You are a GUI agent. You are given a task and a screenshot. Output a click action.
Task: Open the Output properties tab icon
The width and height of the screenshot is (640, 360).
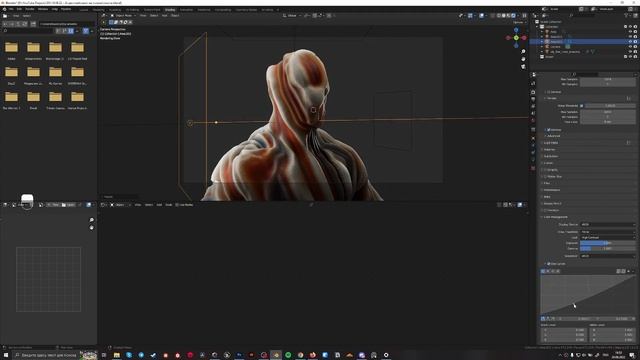tap(533, 99)
